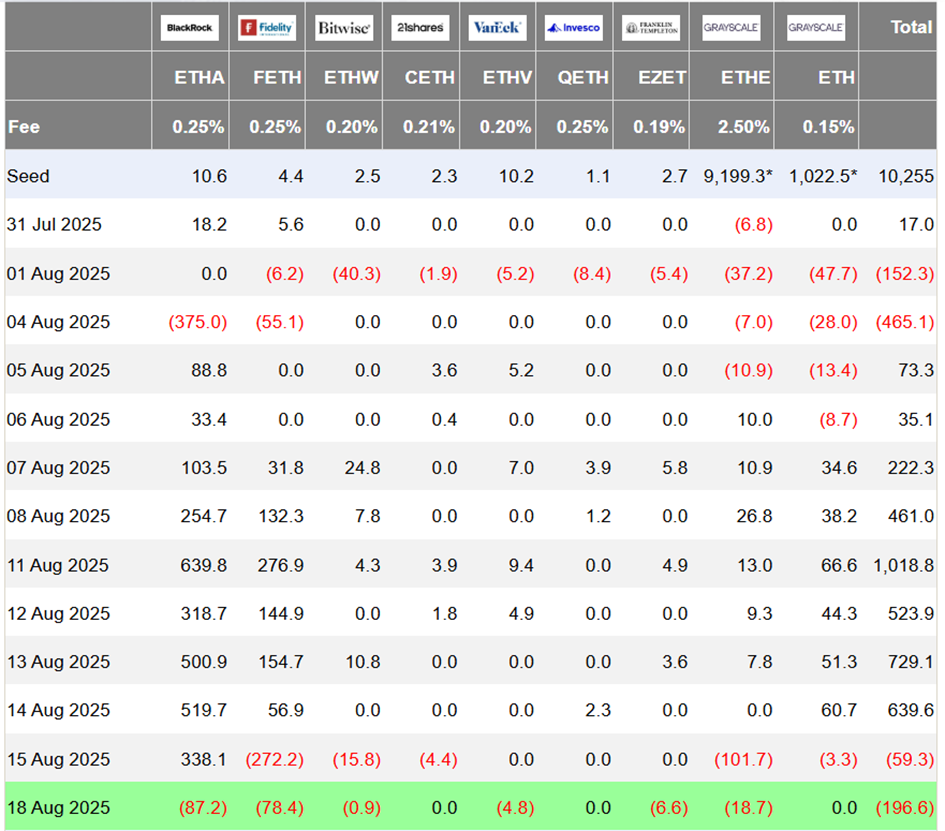Click the Fidelity logo
This screenshot has height=831, width=945.
267,28
